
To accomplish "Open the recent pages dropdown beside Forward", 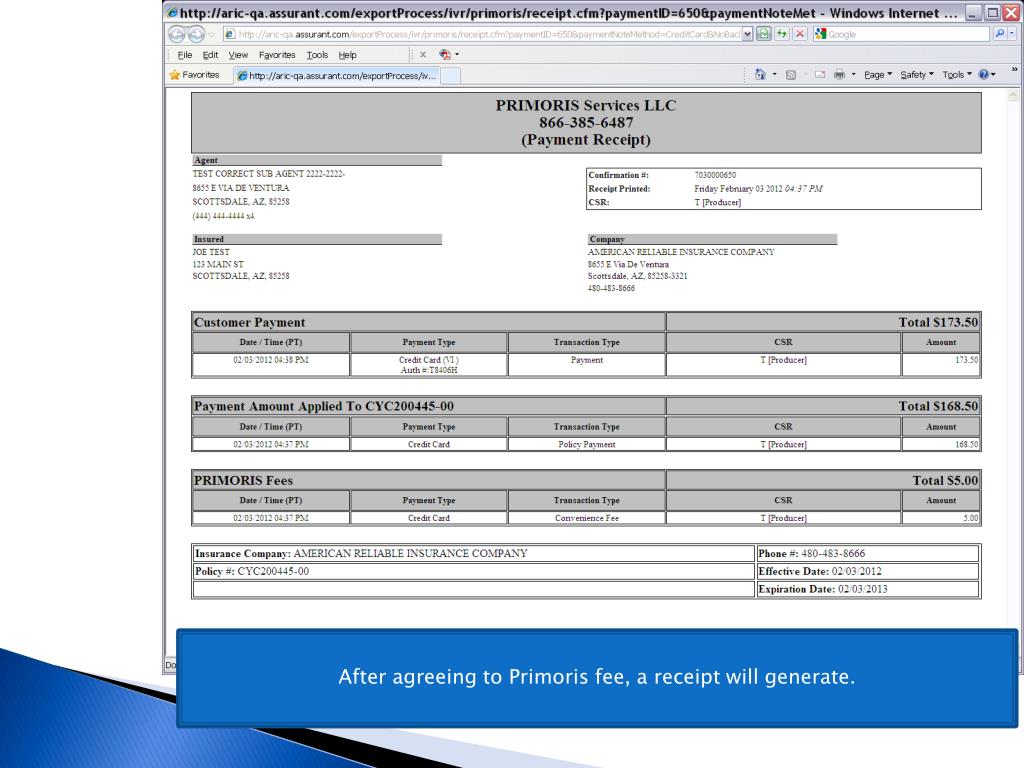I will [x=212, y=35].
